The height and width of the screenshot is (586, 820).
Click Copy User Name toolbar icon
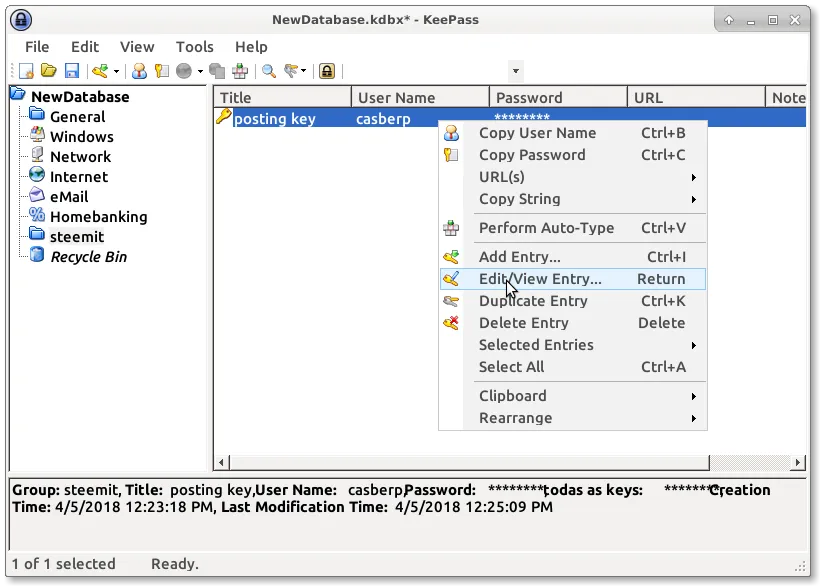(x=140, y=71)
